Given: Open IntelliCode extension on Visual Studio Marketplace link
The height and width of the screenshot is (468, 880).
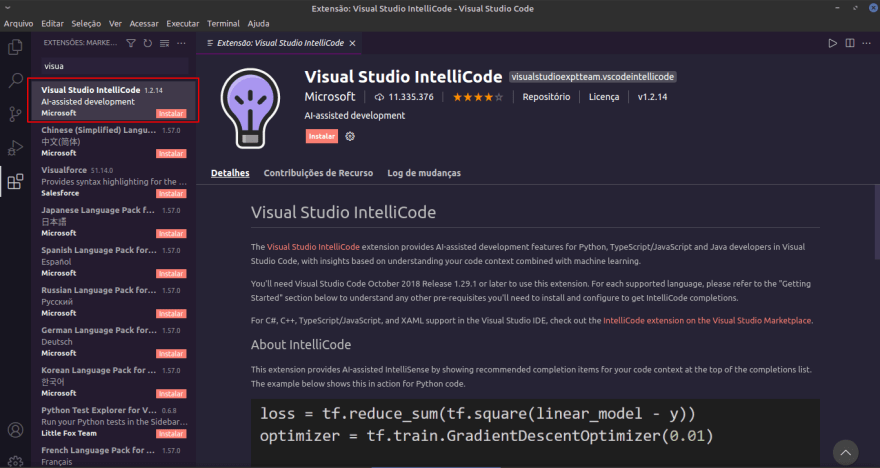Looking at the screenshot, I should pyautogui.click(x=707, y=320).
